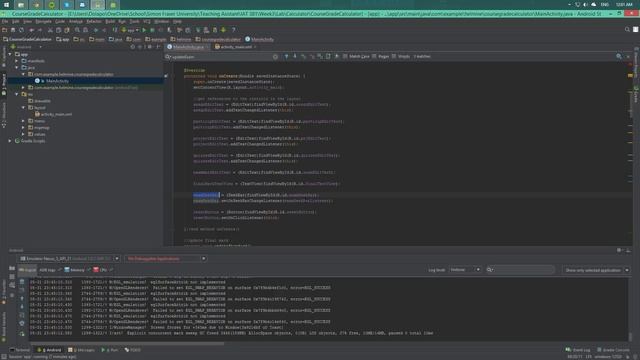640x360 pixels.
Task: Toggle the Match Case checkbox
Action: pos(345,56)
